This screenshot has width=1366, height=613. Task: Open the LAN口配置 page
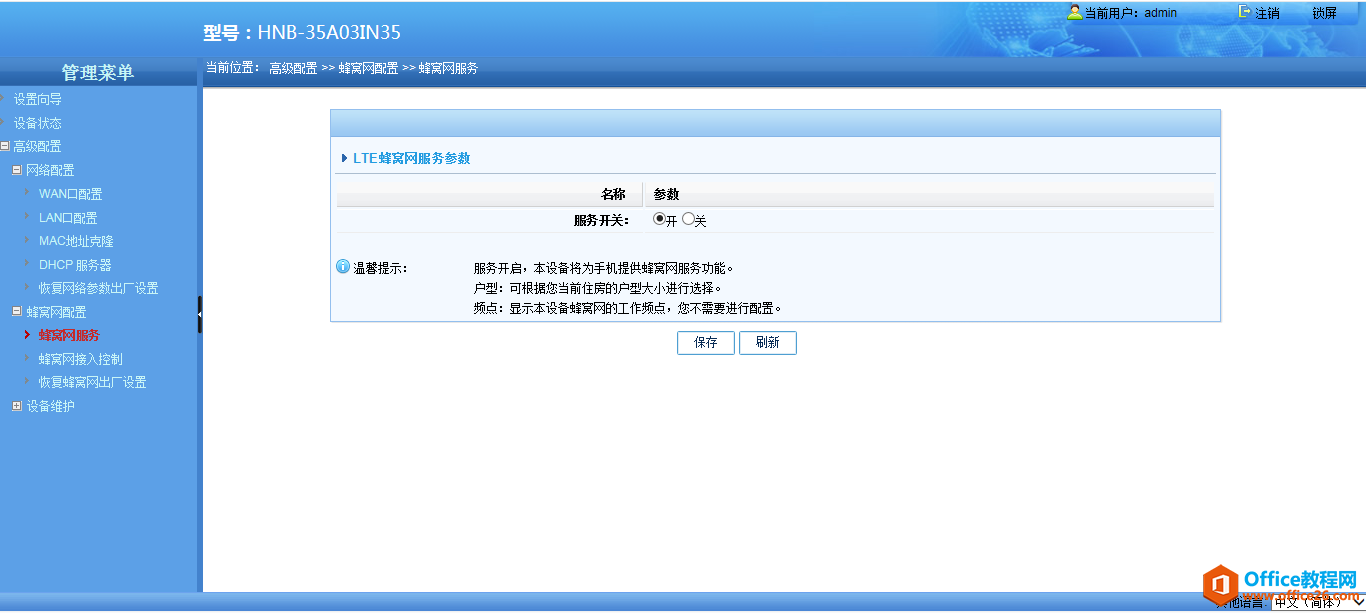coord(68,218)
